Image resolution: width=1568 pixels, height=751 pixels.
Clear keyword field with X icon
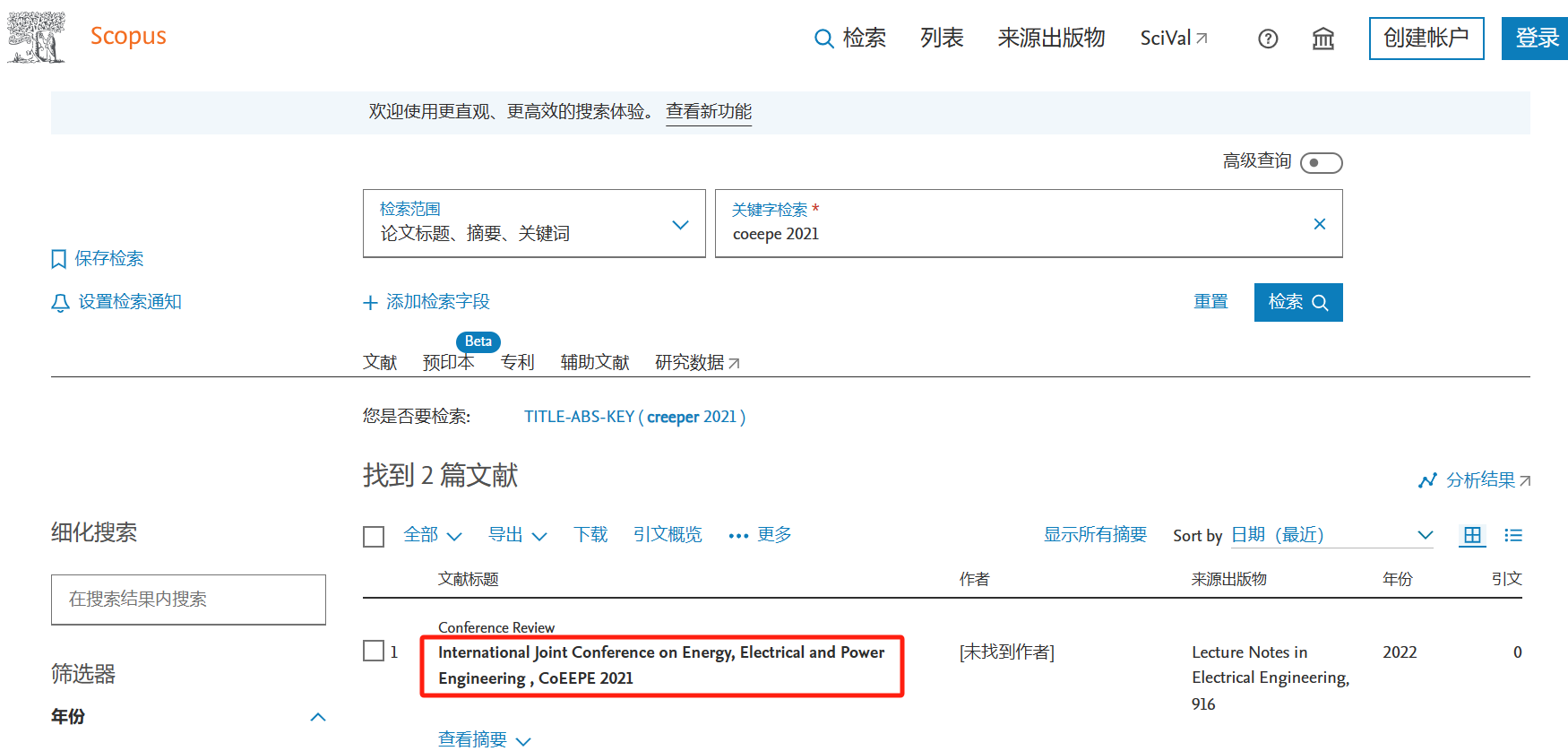[x=1319, y=224]
